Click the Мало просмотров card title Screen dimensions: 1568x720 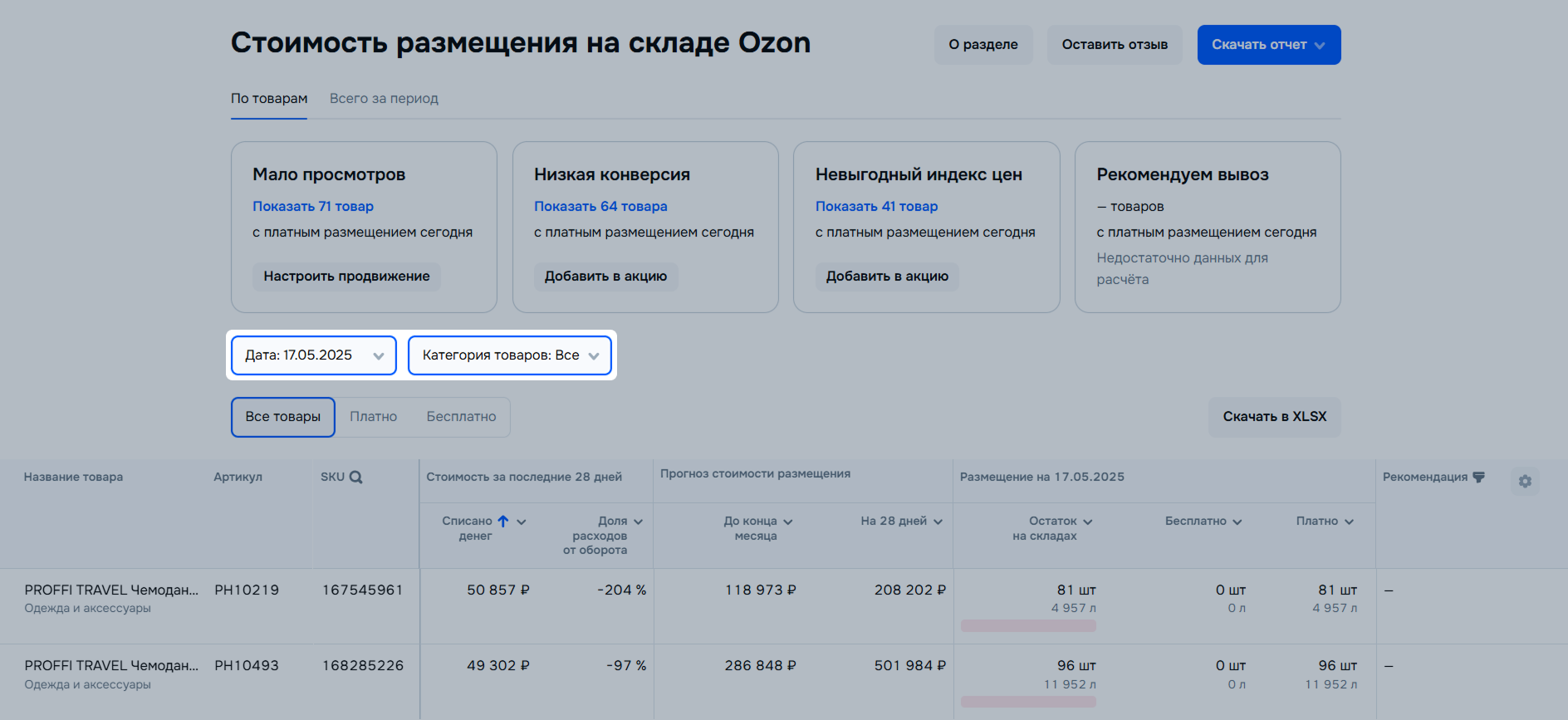(329, 175)
